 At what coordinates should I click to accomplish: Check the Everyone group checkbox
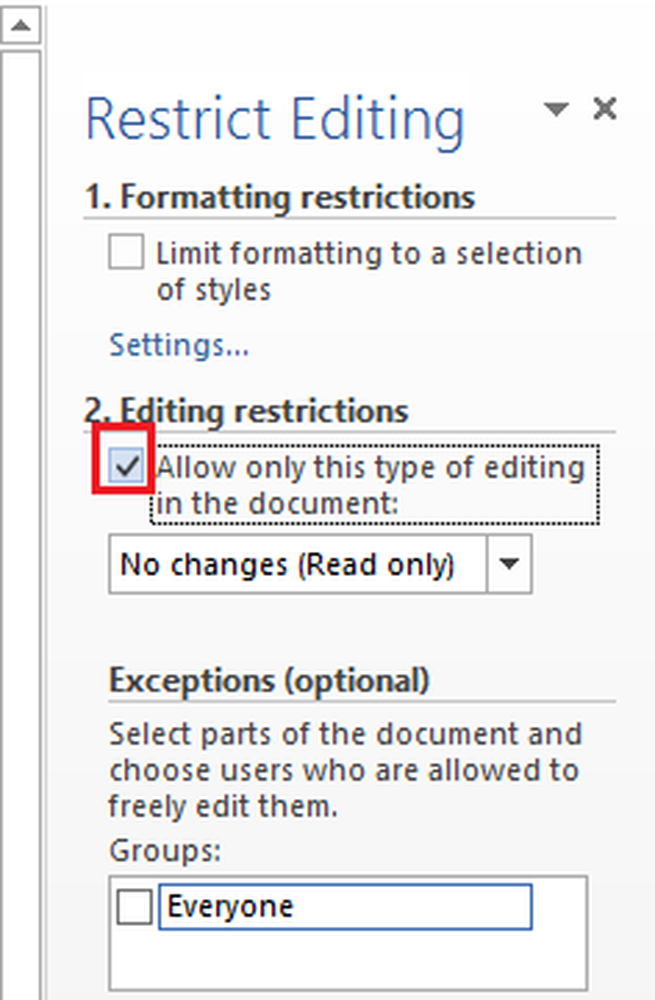click(x=134, y=907)
